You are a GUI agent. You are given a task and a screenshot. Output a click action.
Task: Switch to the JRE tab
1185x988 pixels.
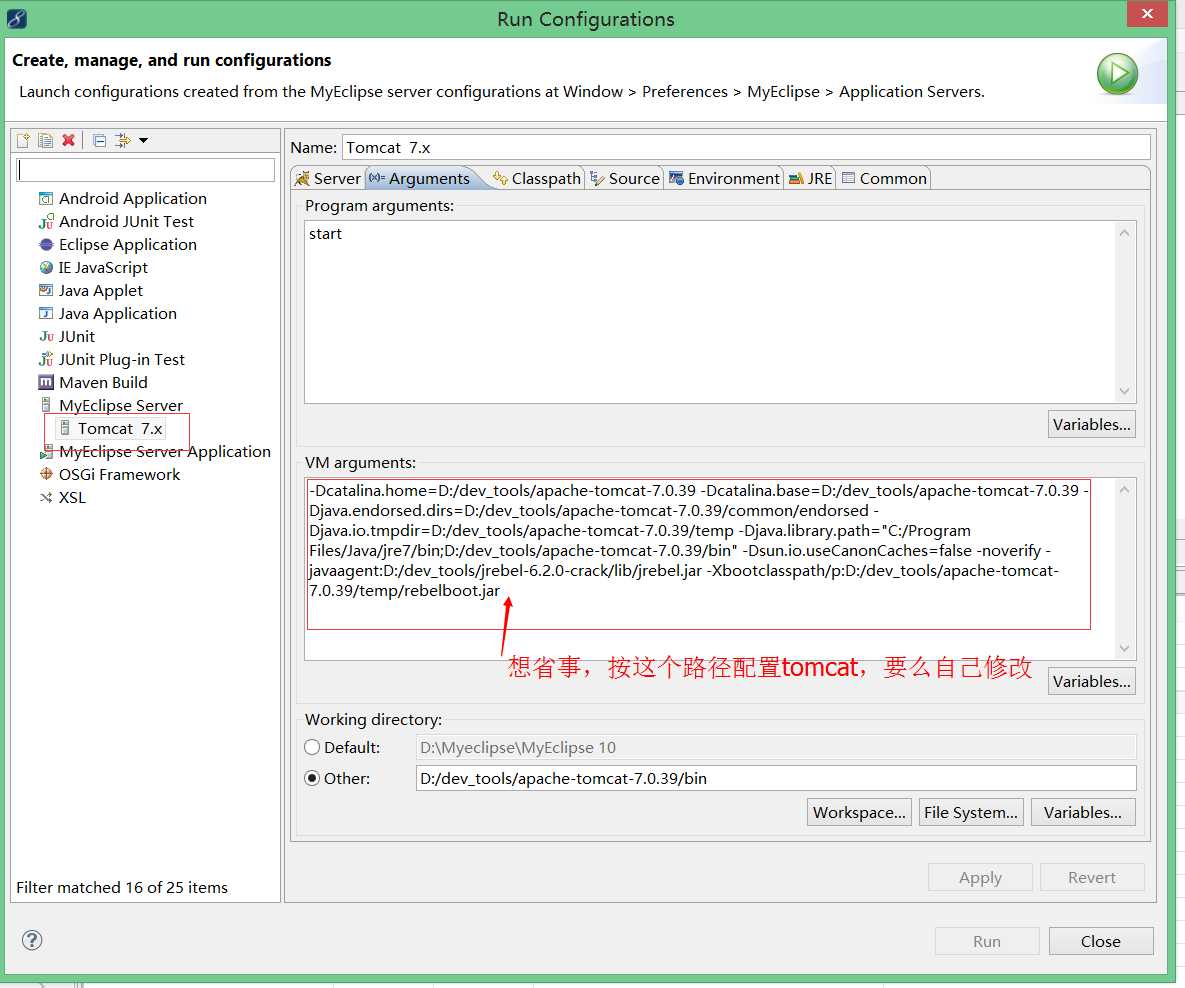coord(810,178)
